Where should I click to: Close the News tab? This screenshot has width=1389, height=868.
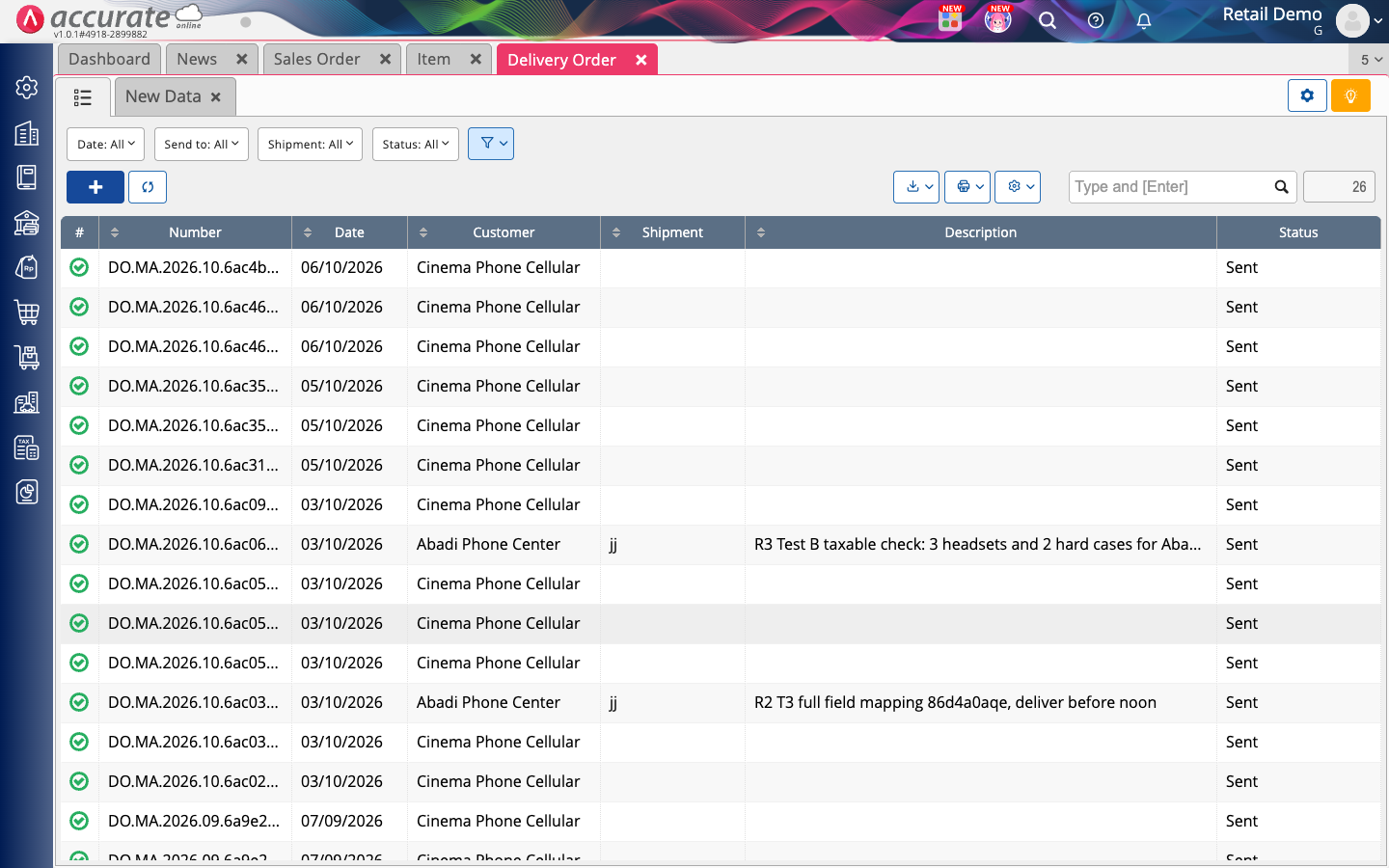pyautogui.click(x=242, y=59)
